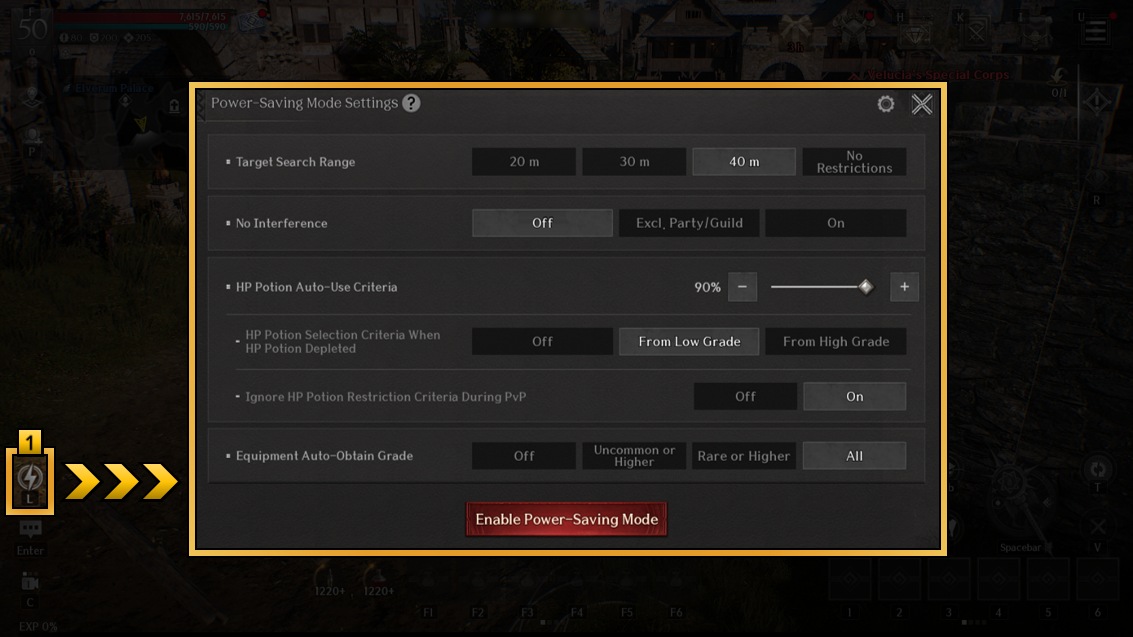
Task: Select From Low Grade potion selection
Action: coord(689,342)
